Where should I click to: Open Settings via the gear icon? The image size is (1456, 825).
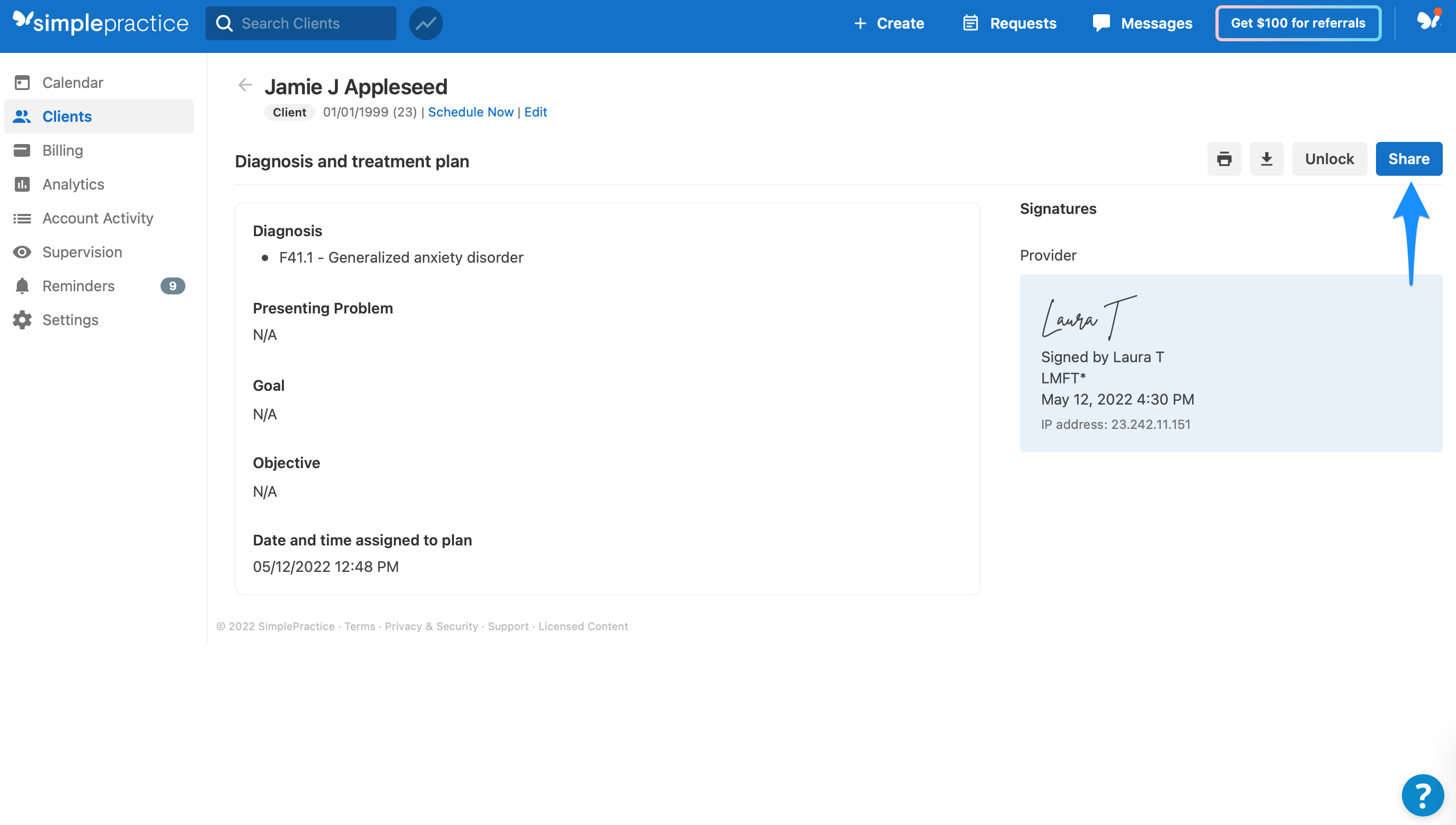pyautogui.click(x=70, y=320)
